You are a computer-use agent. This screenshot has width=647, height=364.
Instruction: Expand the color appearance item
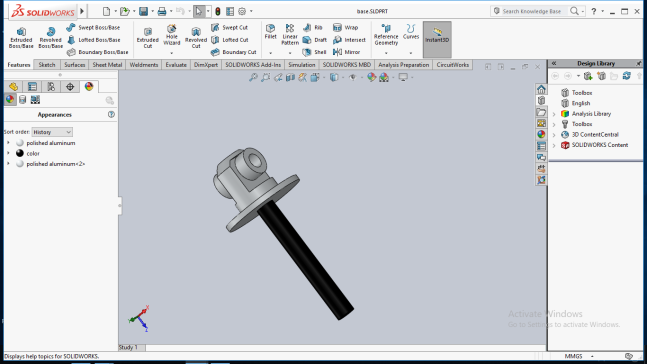(8, 153)
